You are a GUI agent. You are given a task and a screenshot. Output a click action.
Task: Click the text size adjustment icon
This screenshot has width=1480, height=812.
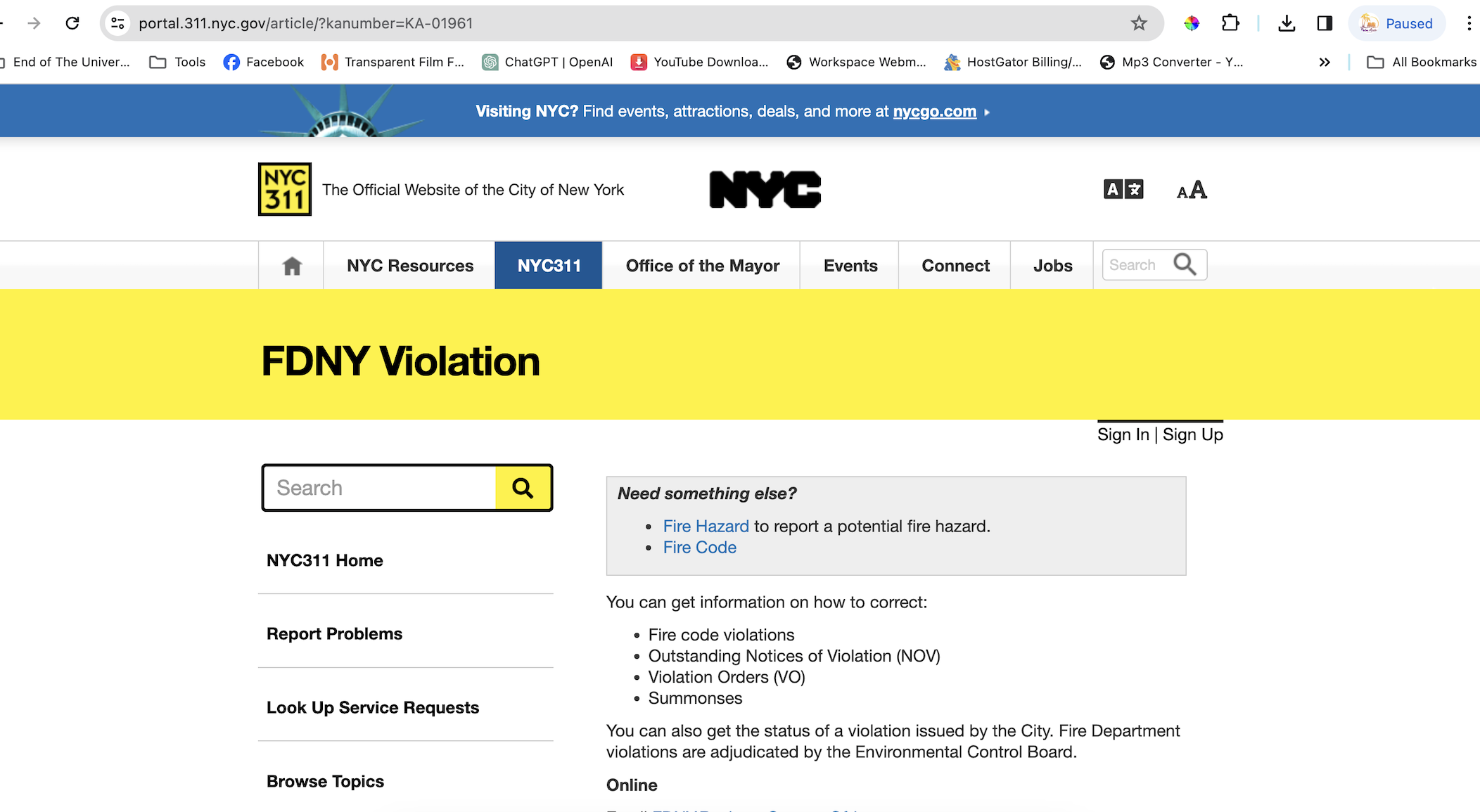click(x=1190, y=189)
